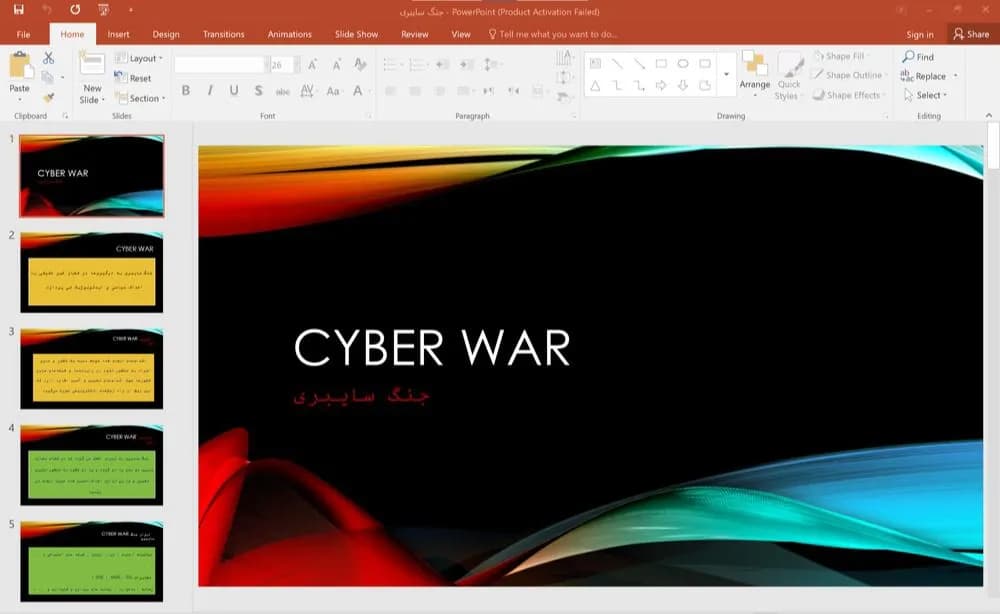Click the Reset slide button
The height and width of the screenshot is (614, 1000).
point(133,78)
